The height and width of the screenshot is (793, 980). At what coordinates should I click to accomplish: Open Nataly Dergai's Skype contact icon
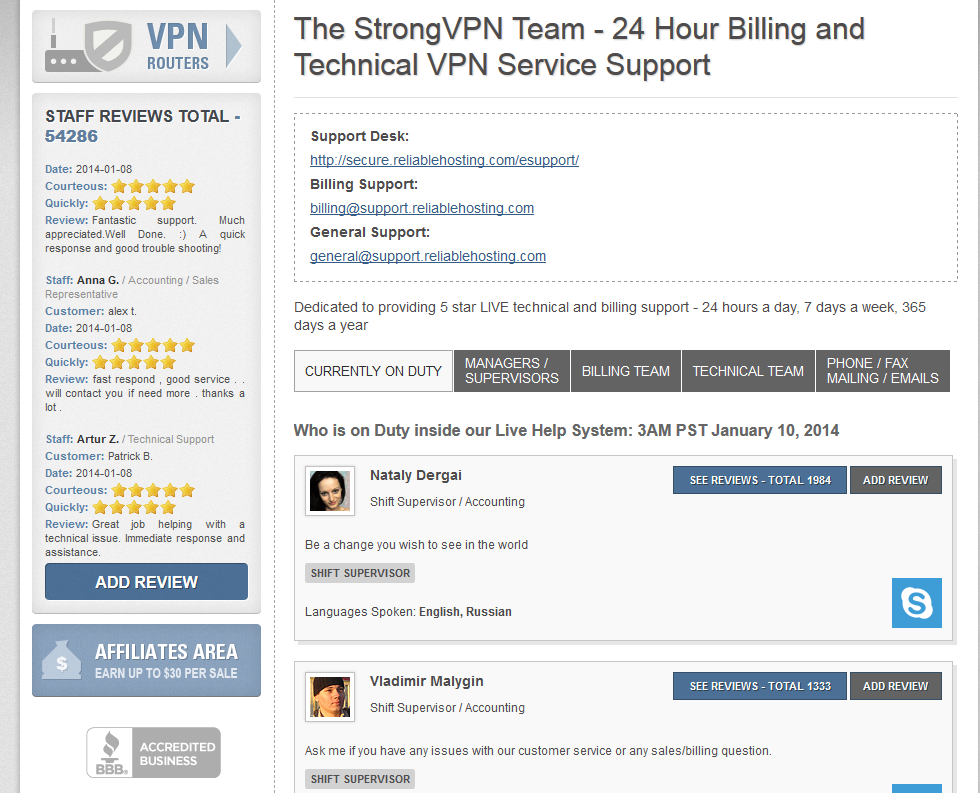pos(916,603)
